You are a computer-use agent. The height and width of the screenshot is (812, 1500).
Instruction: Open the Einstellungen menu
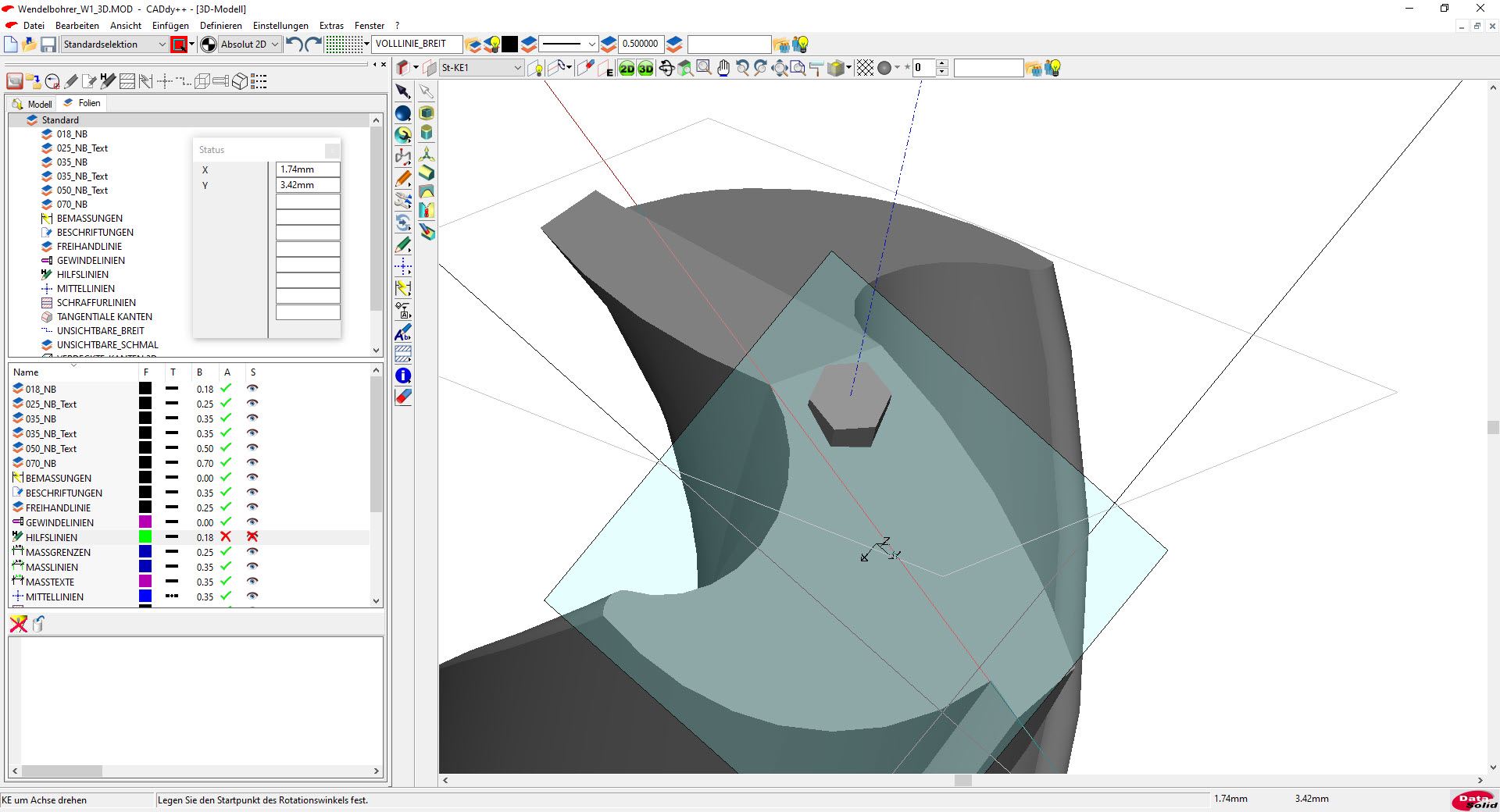click(x=280, y=26)
